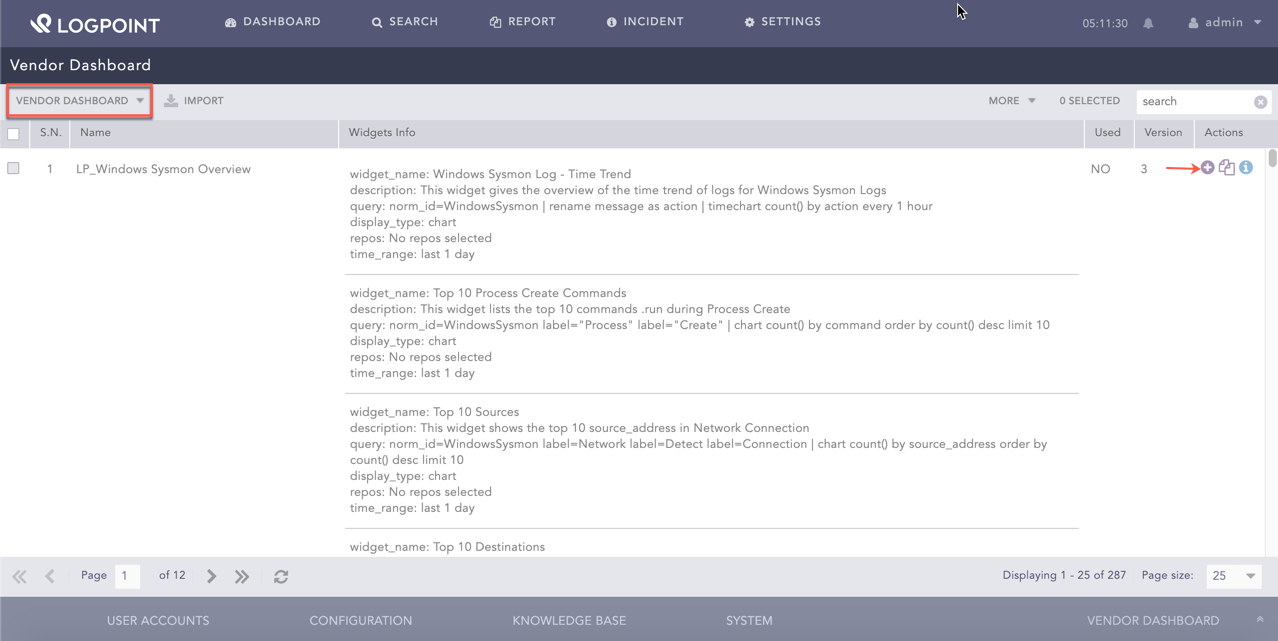Viewport: 1278px width, 641px height.
Task: Open the Page size dropdown
Action: 1233,576
